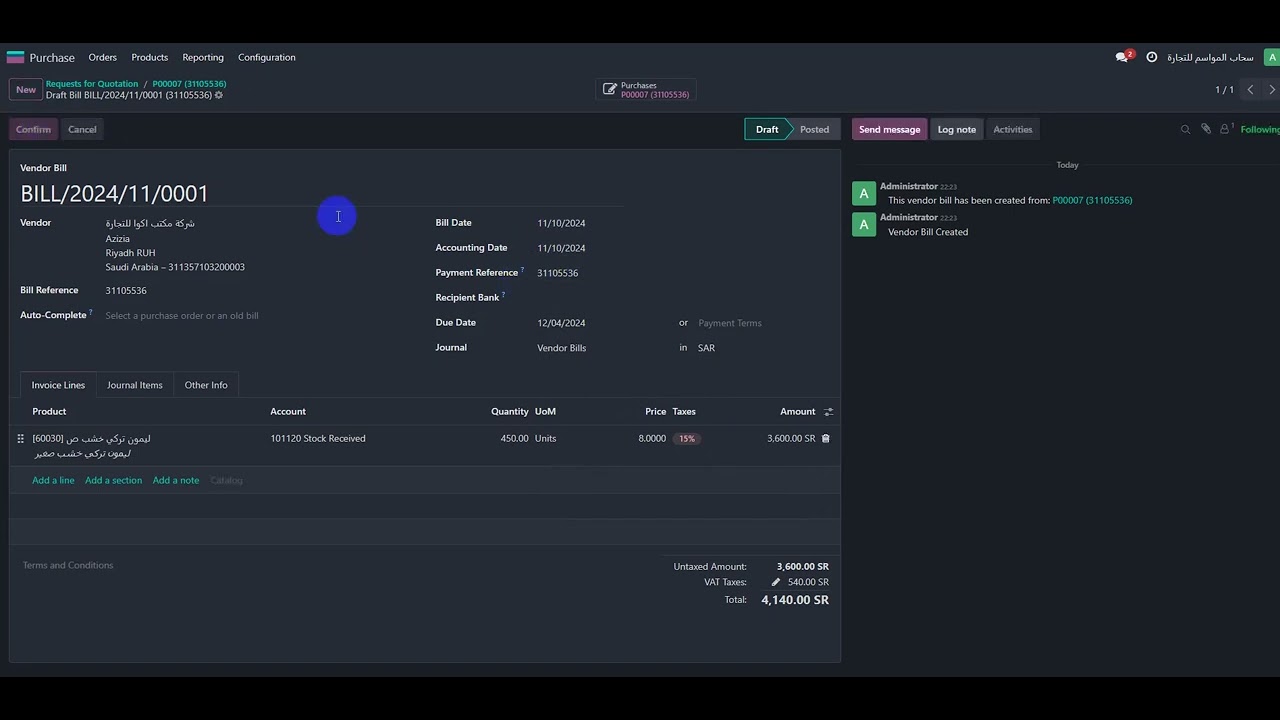The image size is (1280, 720).
Task: Open the activities clock icon
Action: point(1151,57)
